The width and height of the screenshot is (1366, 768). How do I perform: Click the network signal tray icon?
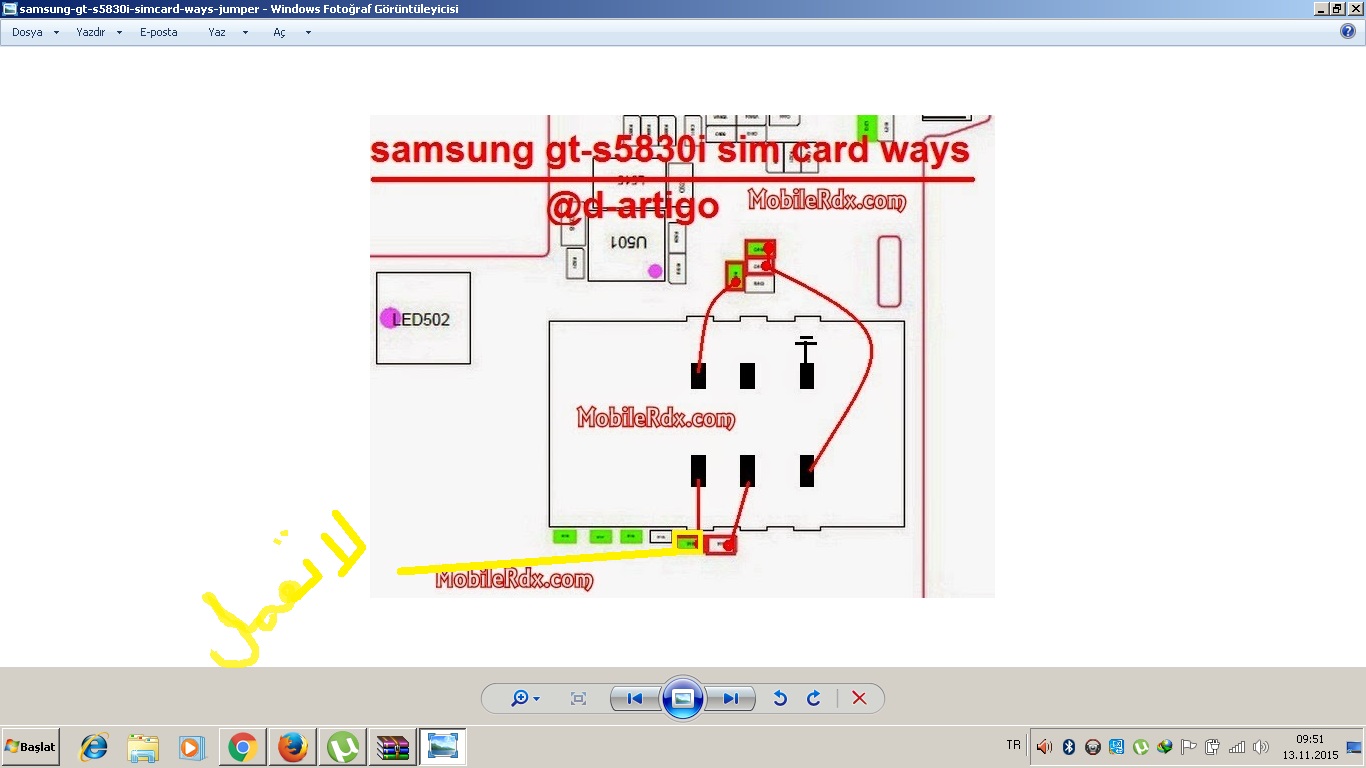(1237, 747)
